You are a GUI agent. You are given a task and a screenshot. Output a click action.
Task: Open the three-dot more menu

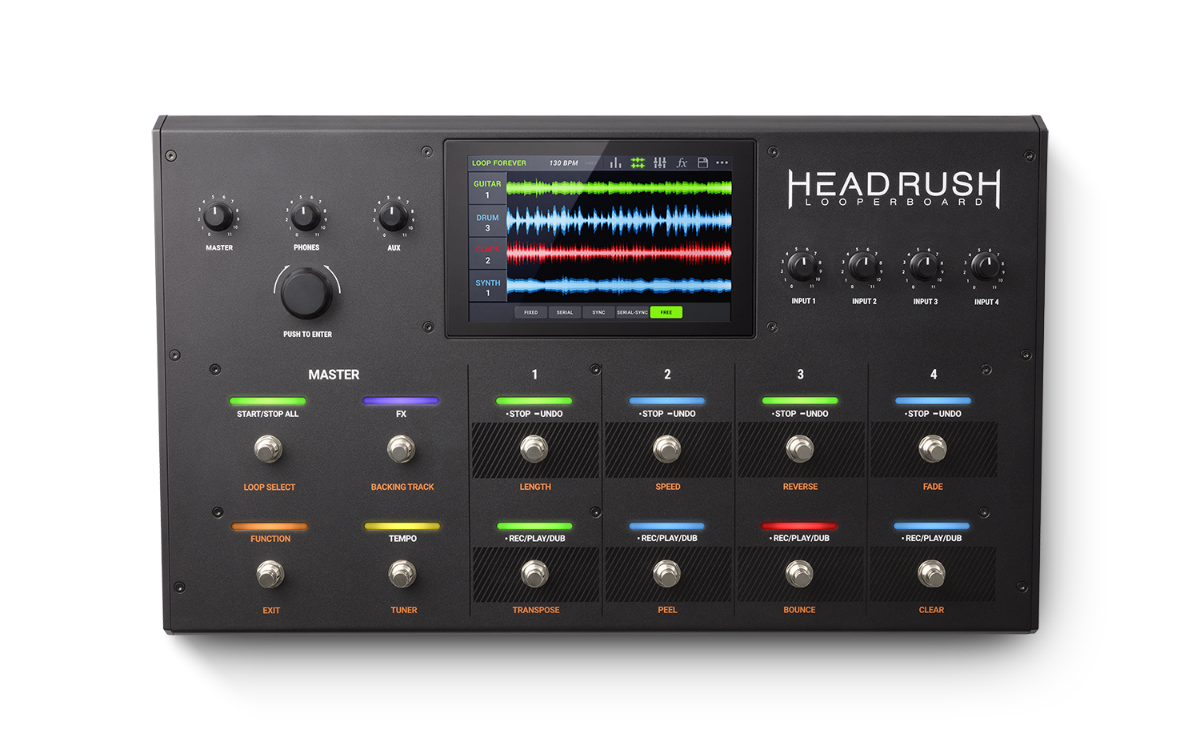(x=722, y=162)
